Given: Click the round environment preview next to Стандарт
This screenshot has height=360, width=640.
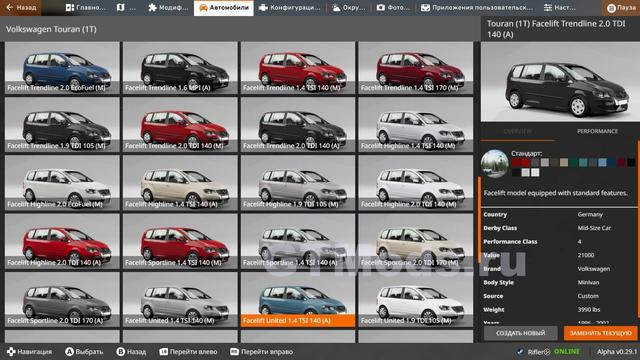Looking at the screenshot, I should pos(494,164).
